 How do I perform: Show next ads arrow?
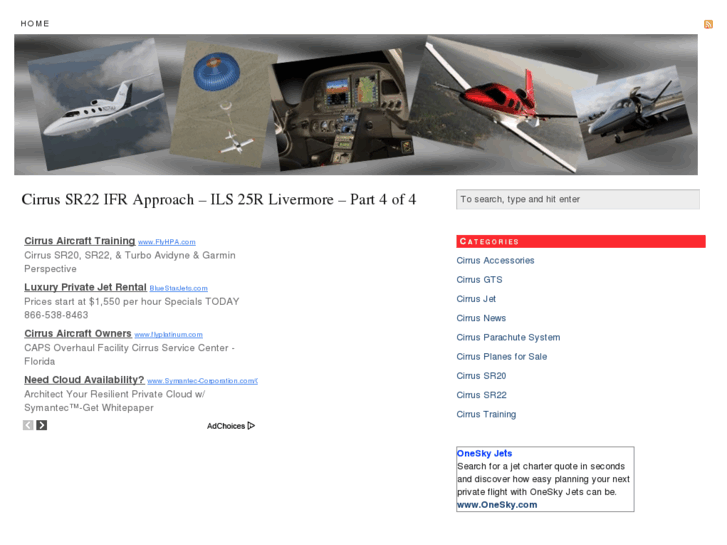pos(42,425)
